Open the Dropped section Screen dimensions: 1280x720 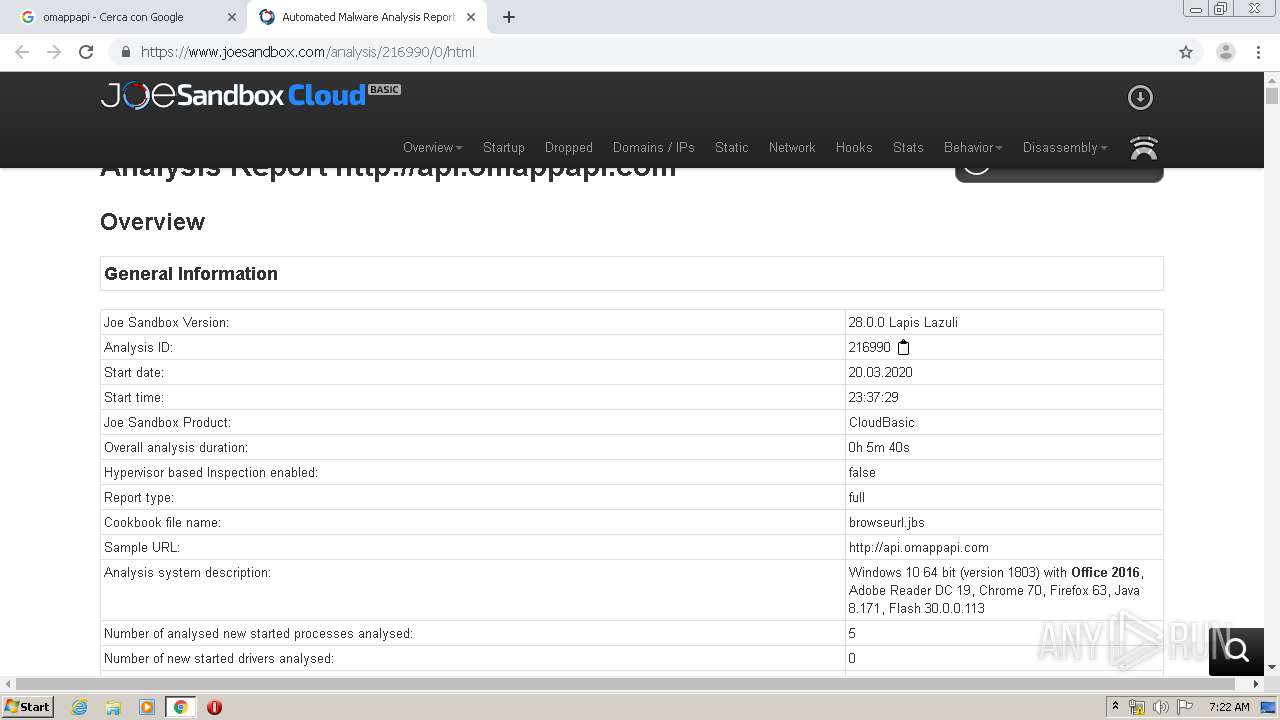tap(569, 147)
